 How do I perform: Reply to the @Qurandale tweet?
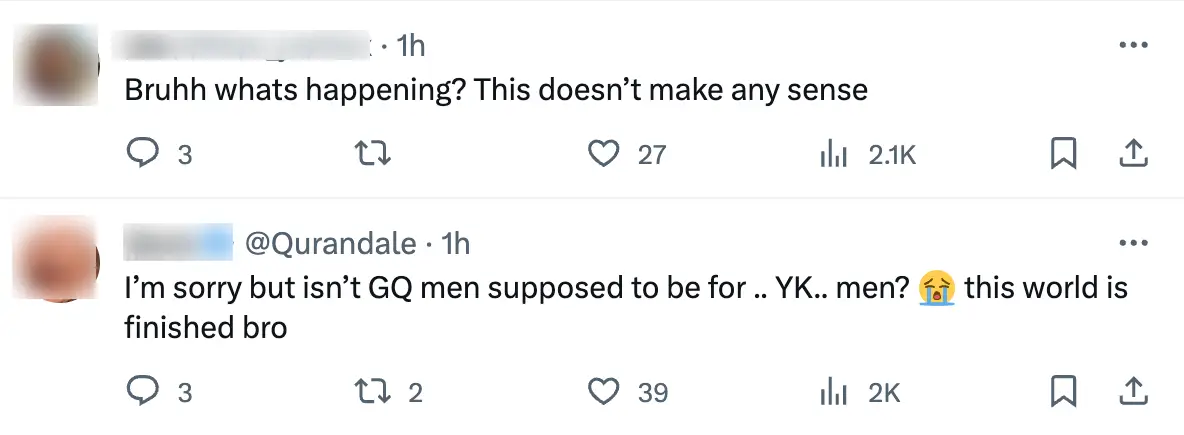click(145, 392)
